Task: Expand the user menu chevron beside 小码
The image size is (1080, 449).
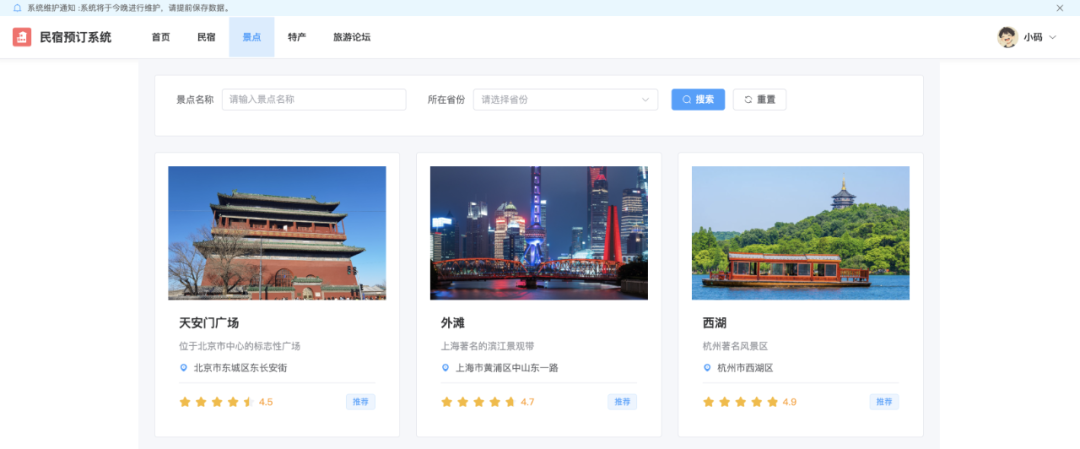Action: point(1052,38)
